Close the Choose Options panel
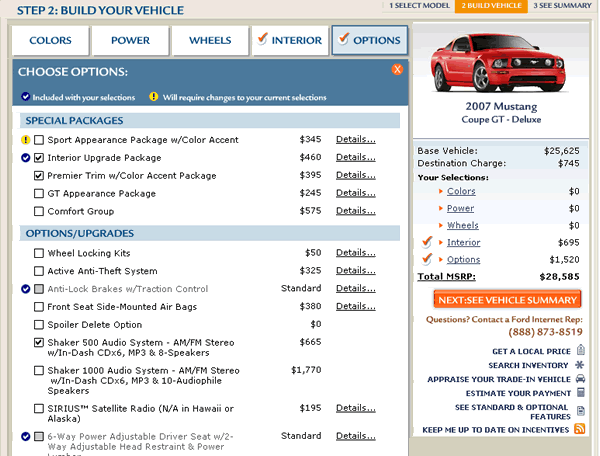 pyautogui.click(x=397, y=70)
